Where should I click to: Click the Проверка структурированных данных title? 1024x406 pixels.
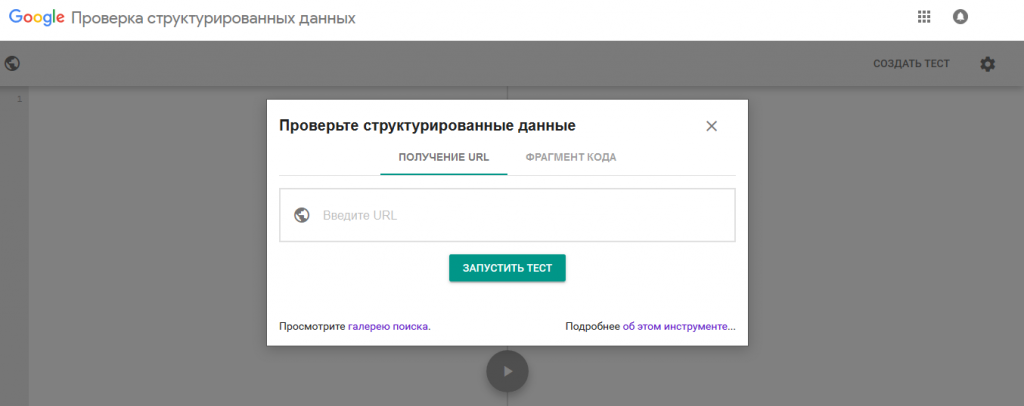point(214,18)
